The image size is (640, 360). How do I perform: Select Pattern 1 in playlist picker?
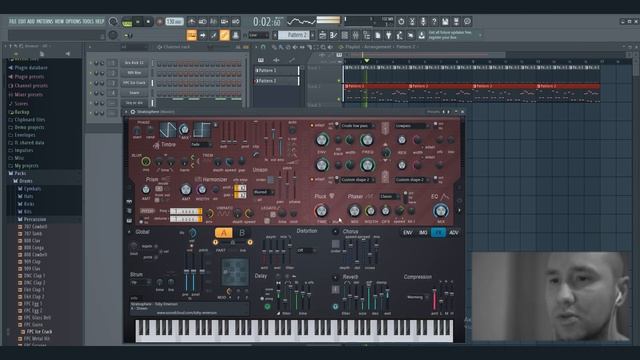(276, 71)
